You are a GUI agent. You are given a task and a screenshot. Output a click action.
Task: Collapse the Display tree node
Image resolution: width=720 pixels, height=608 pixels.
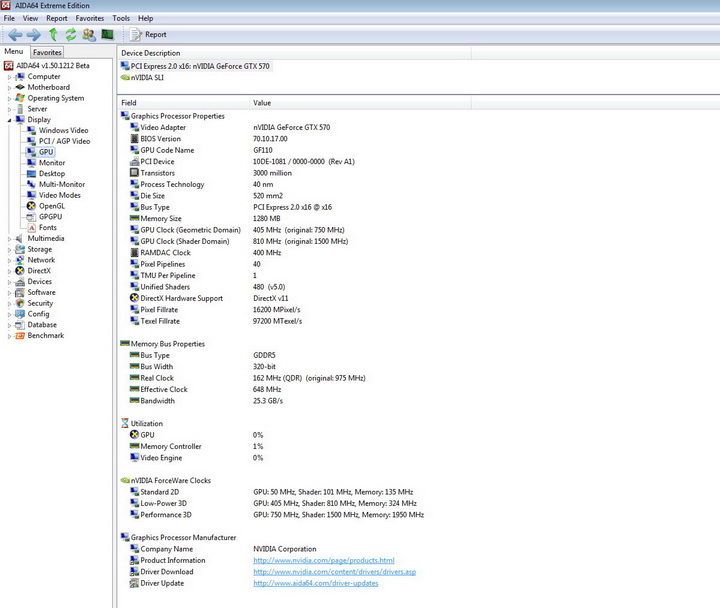click(9, 120)
